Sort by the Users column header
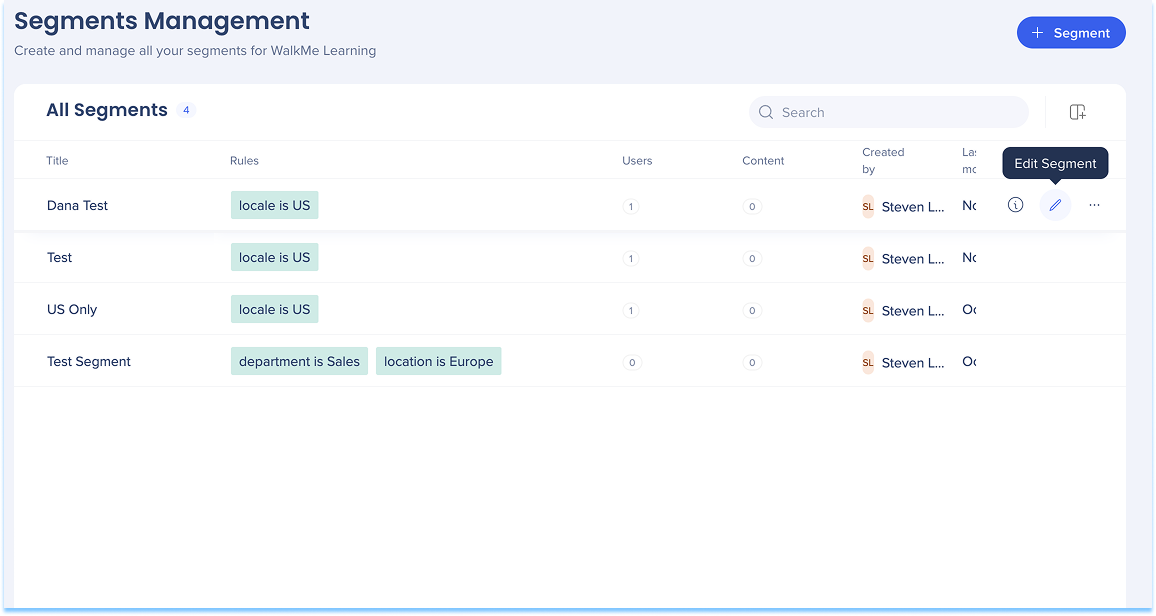This screenshot has width=1156, height=616. pos(637,160)
